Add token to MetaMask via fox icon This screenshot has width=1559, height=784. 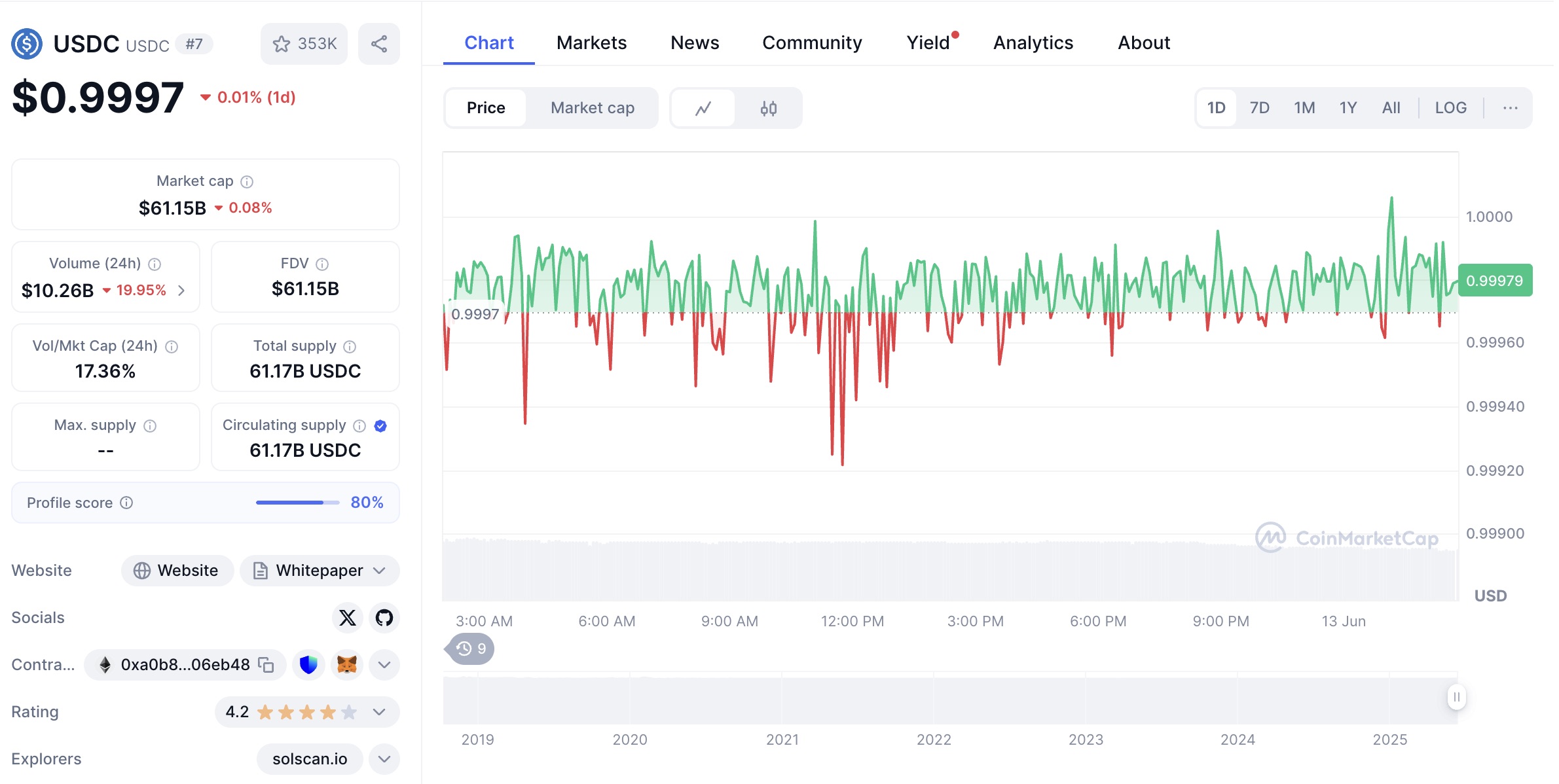pyautogui.click(x=346, y=665)
